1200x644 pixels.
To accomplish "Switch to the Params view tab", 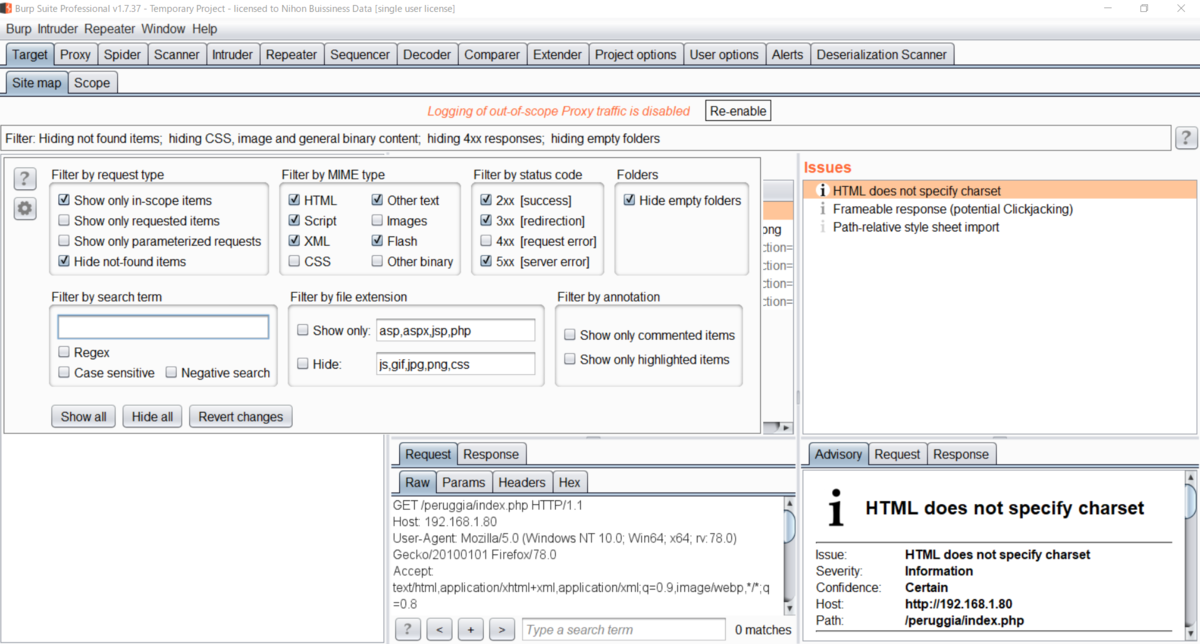I will click(x=464, y=482).
